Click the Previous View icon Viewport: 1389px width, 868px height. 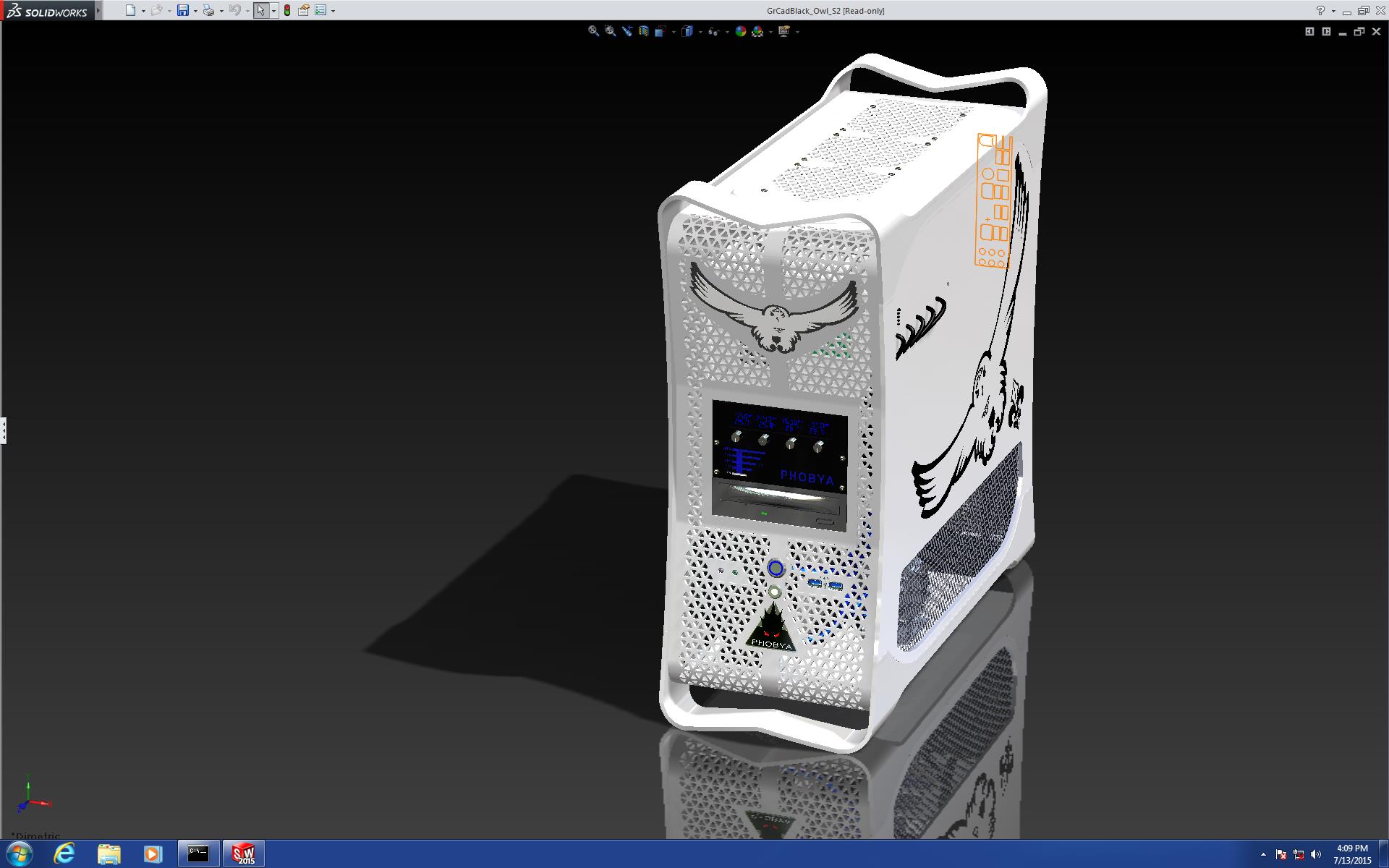(x=626, y=31)
